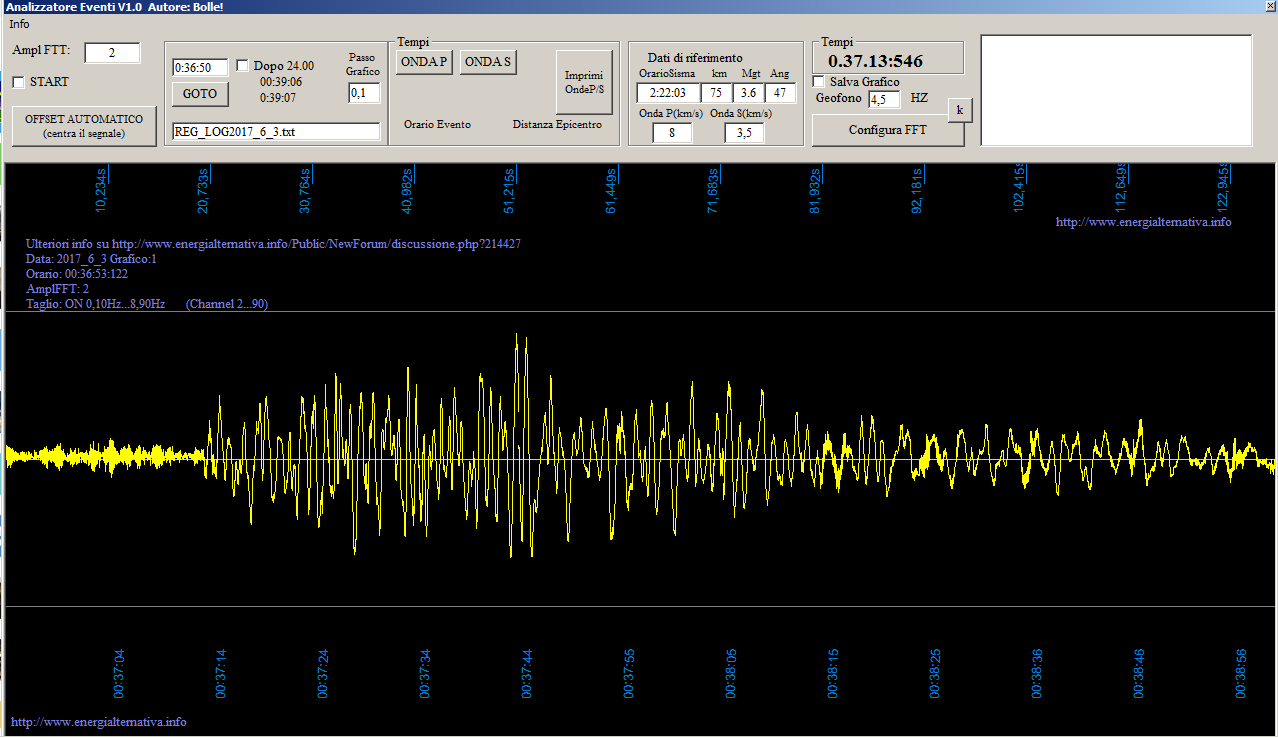Click the 'Taglio: ON 0,10Hz...8,90Hz' text

coord(96,304)
